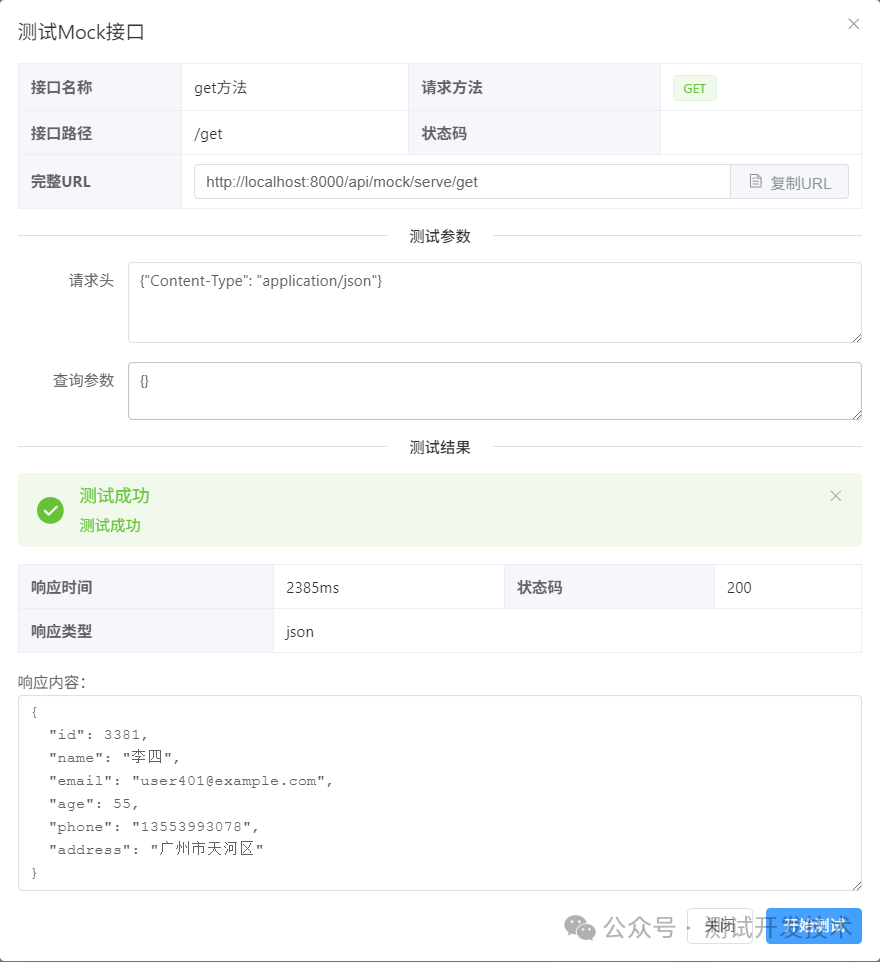The image size is (880, 962).
Task: Click the 测试结果 section divider label
Action: pos(440,447)
